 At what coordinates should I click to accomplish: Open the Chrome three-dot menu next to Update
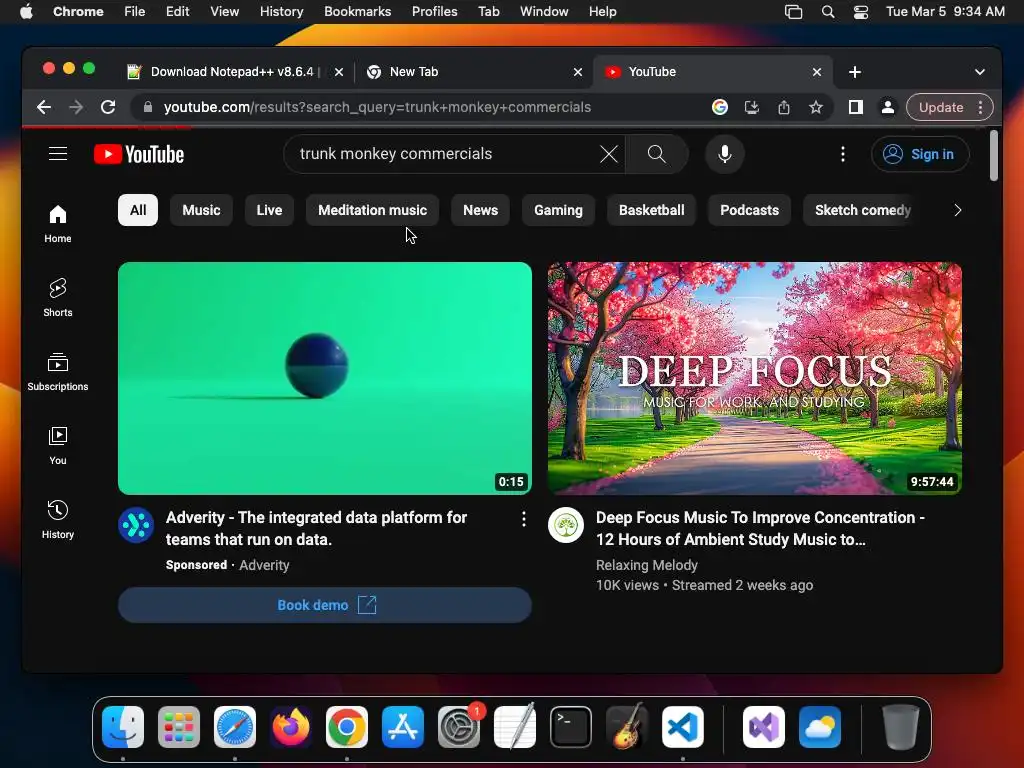coord(980,107)
